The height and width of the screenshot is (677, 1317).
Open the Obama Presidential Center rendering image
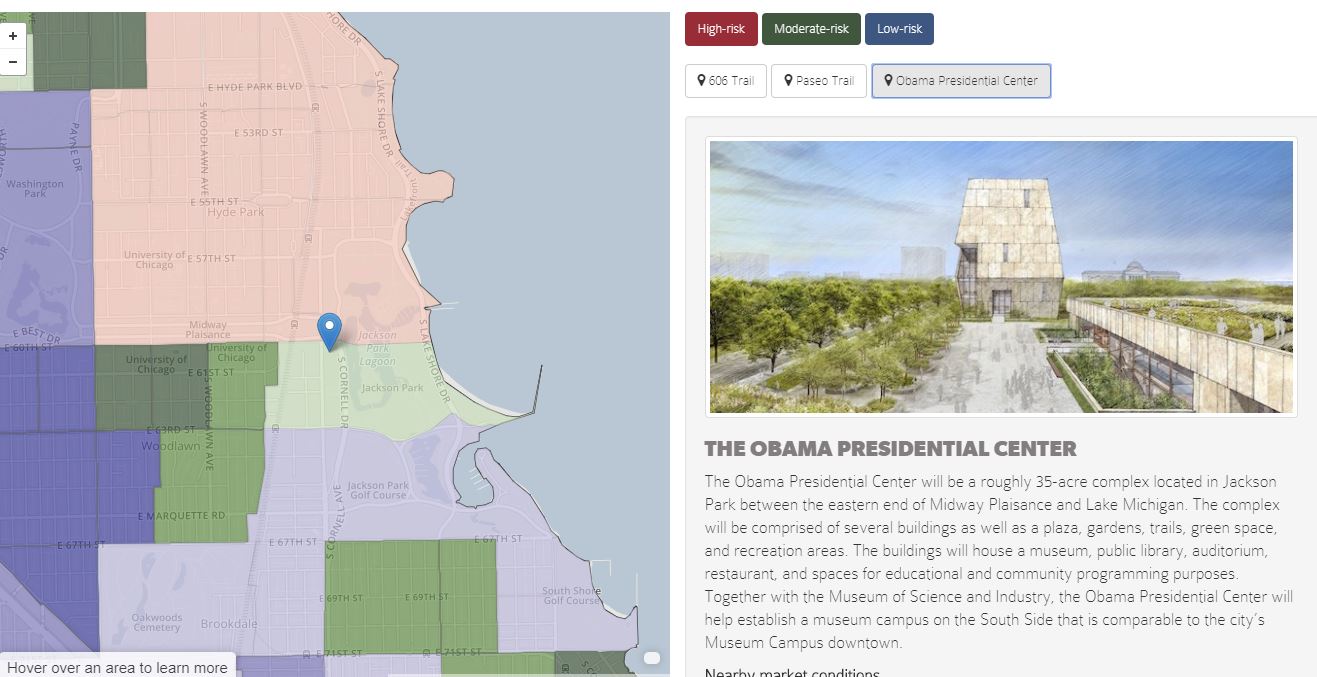(x=1000, y=276)
